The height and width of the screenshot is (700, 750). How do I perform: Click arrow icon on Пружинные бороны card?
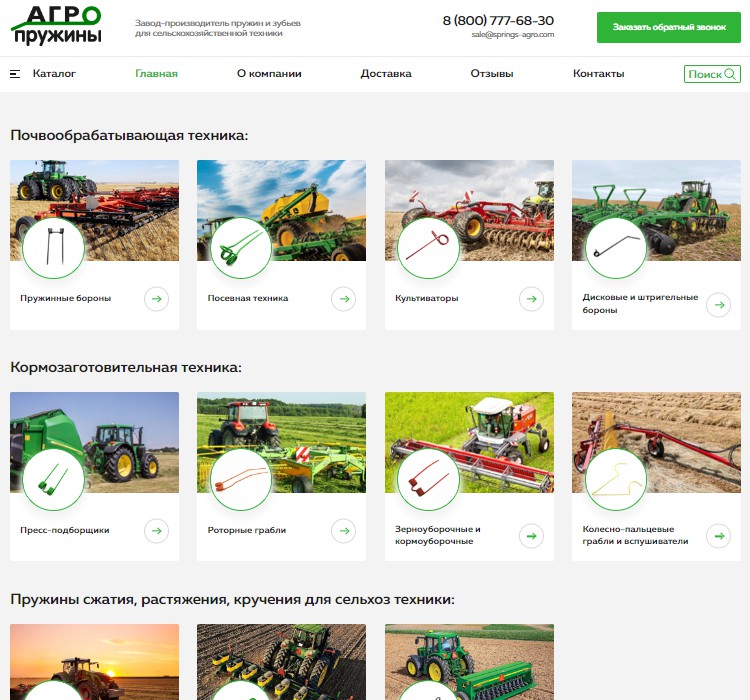pyautogui.click(x=156, y=299)
